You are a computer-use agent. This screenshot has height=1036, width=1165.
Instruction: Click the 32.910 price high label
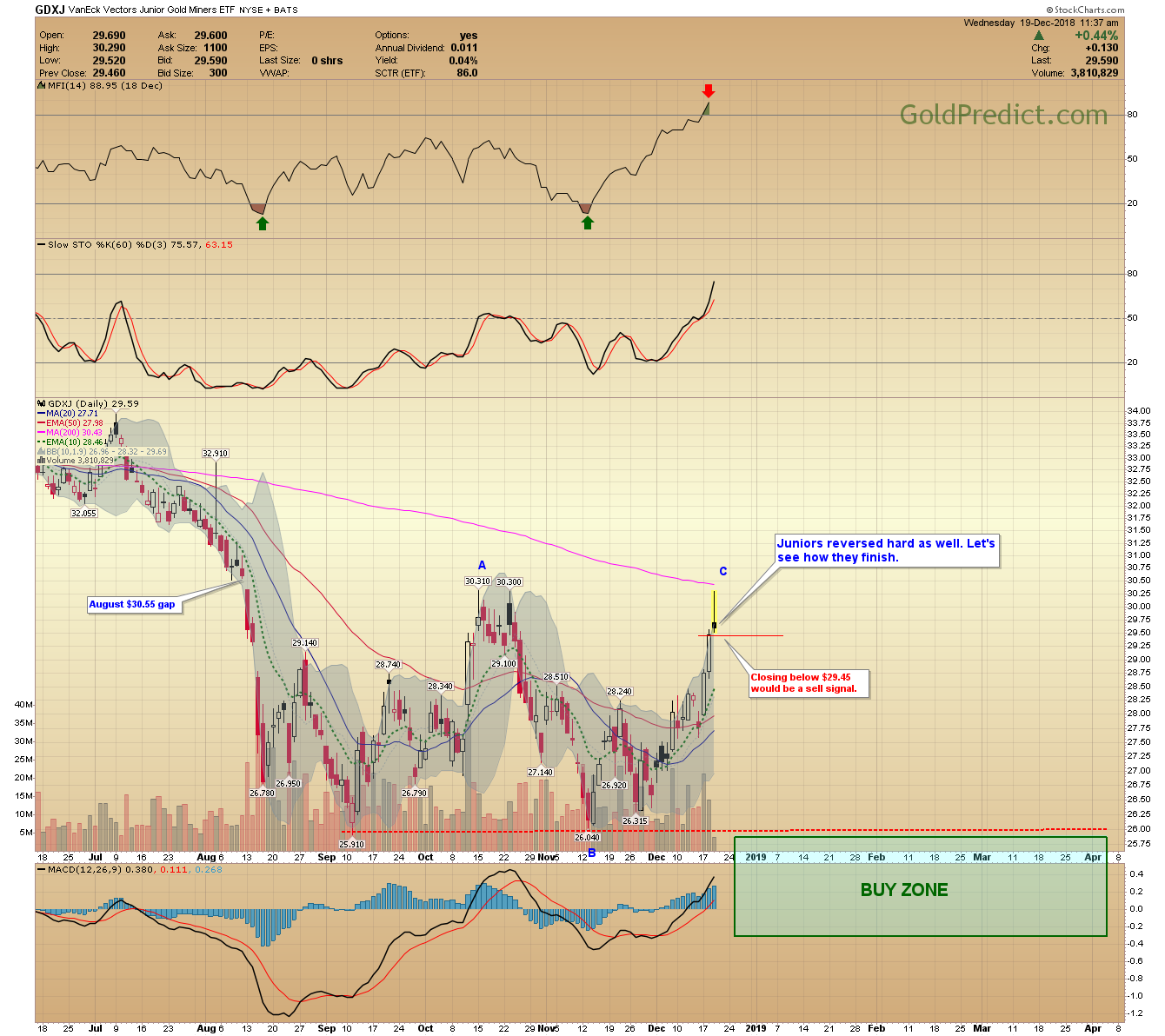click(x=215, y=453)
